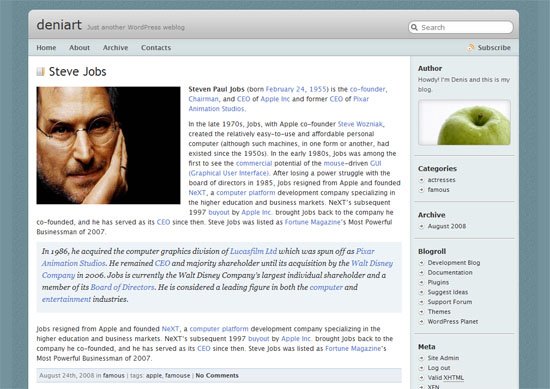Click the green apple author image
Image resolution: width=550 pixels, height=389 pixels.
(x=464, y=122)
